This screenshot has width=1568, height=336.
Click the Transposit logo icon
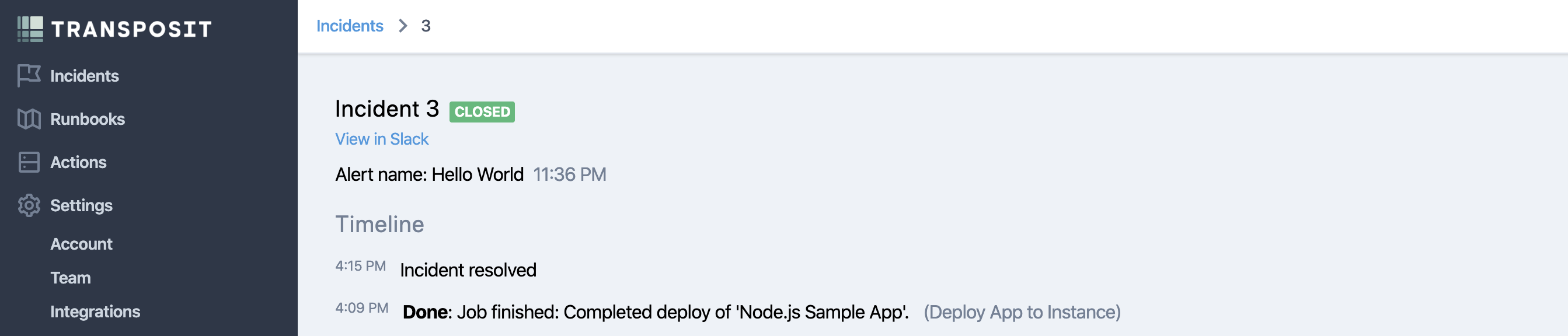pyautogui.click(x=30, y=29)
